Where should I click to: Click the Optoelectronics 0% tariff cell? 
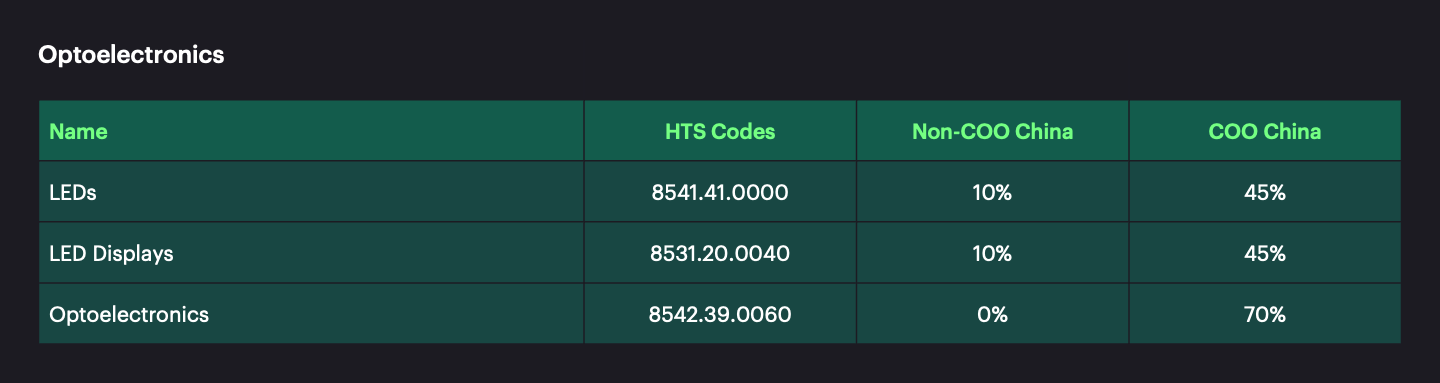pos(992,314)
